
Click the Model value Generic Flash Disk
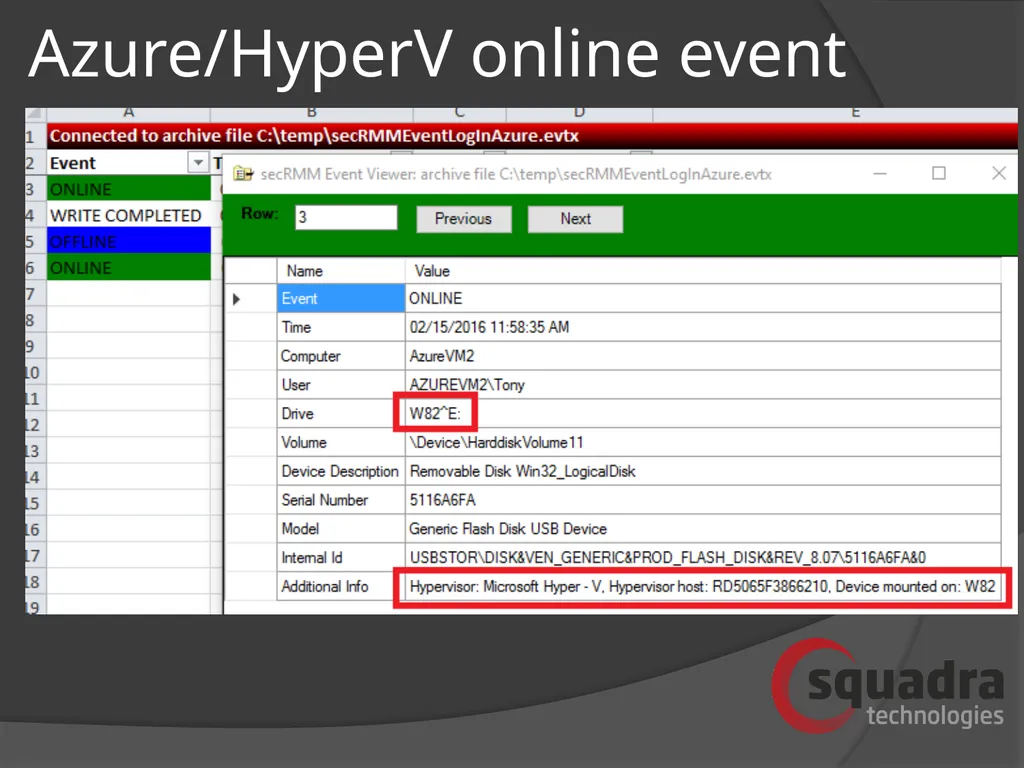click(703, 528)
